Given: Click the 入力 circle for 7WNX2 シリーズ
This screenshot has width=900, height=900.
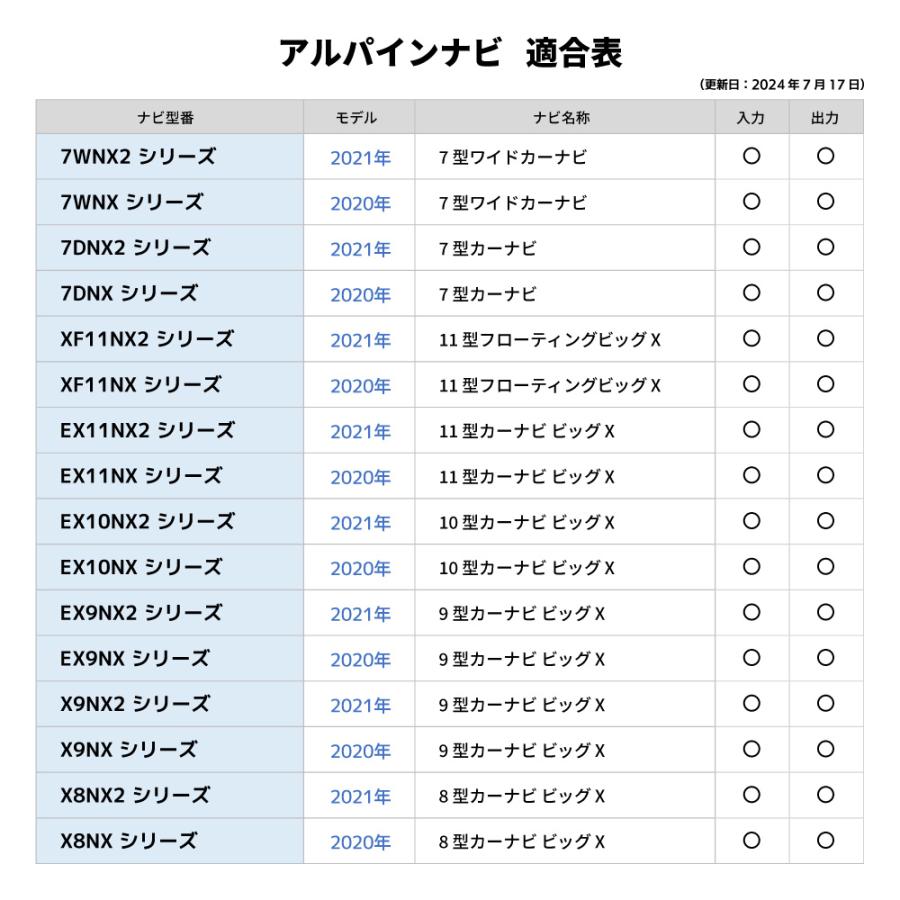Looking at the screenshot, I should click(752, 156).
